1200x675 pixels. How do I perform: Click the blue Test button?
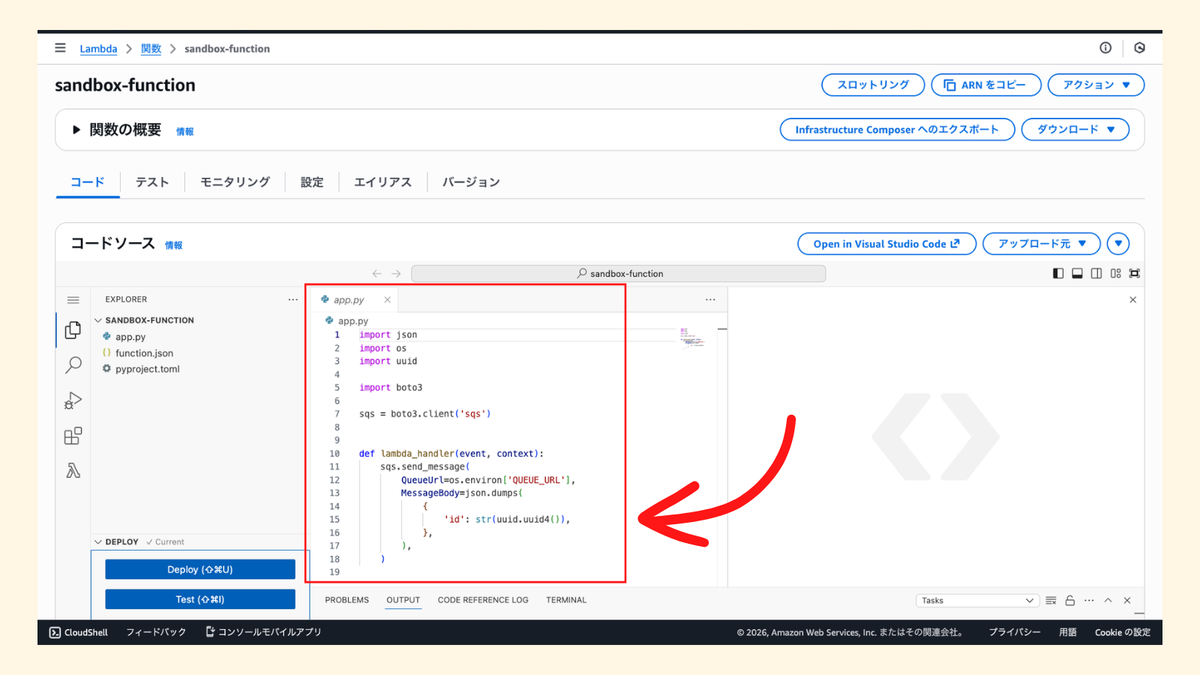(200, 599)
